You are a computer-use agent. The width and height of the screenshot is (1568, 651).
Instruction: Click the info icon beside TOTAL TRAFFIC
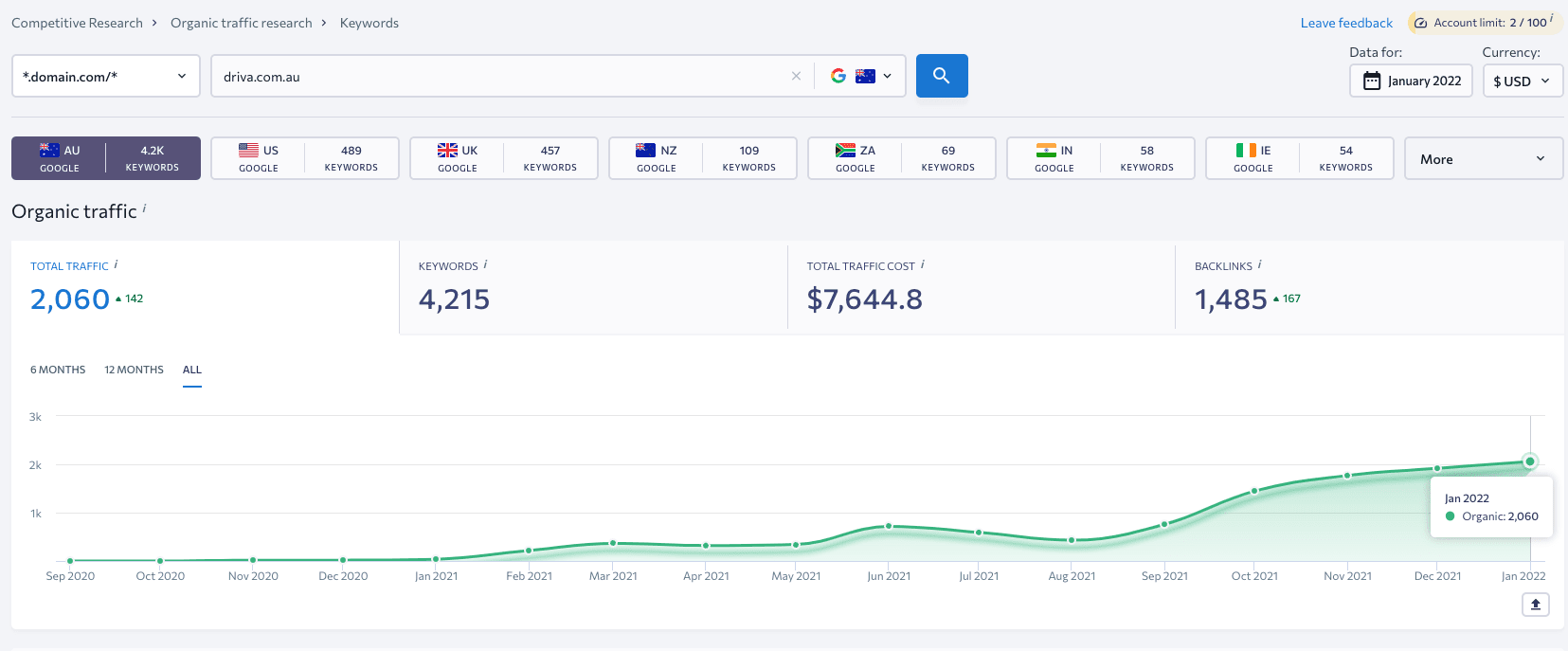pyautogui.click(x=116, y=264)
